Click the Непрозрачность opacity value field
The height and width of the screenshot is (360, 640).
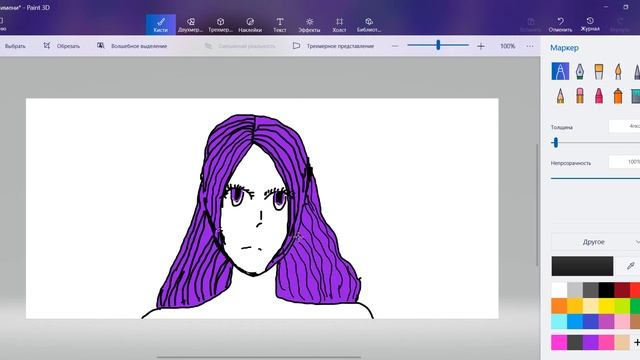click(x=624, y=162)
